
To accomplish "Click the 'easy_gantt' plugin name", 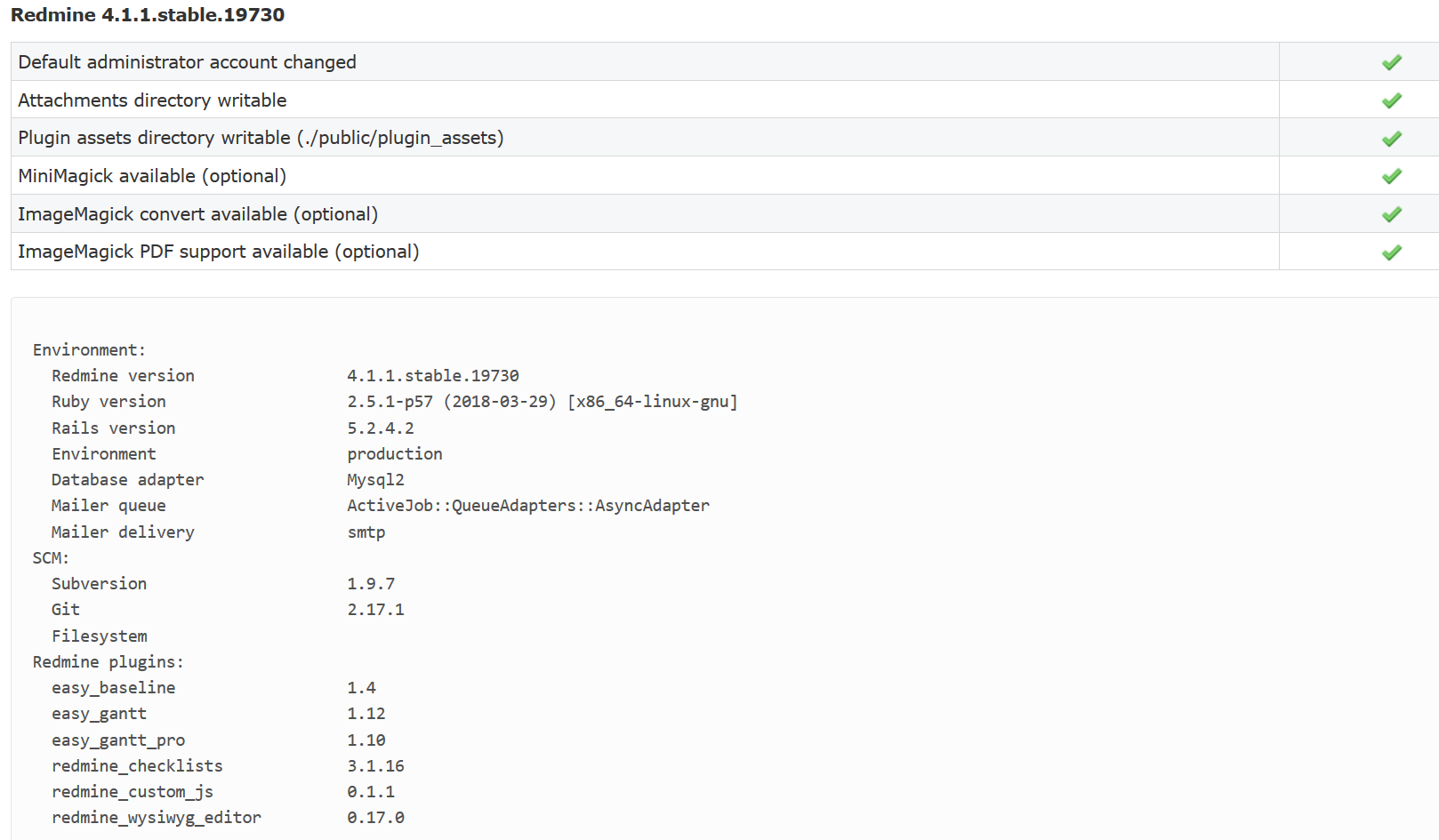I will tap(99, 714).
